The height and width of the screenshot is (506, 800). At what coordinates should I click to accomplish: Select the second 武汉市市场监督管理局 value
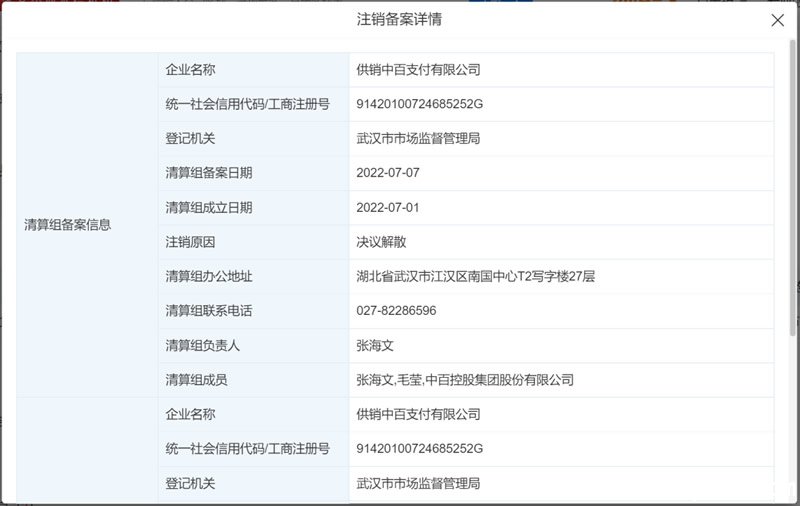418,483
